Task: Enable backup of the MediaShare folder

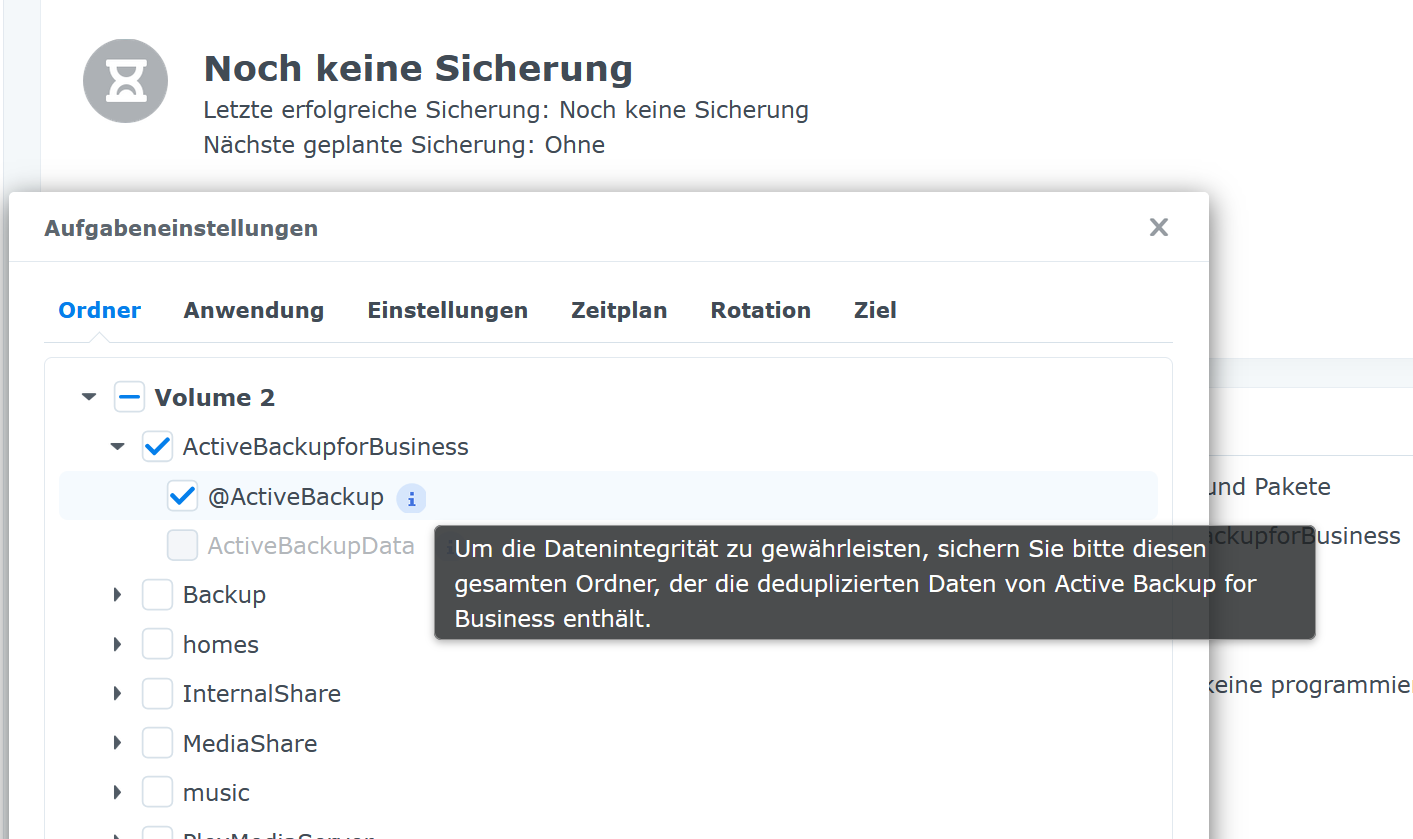Action: tap(157, 742)
